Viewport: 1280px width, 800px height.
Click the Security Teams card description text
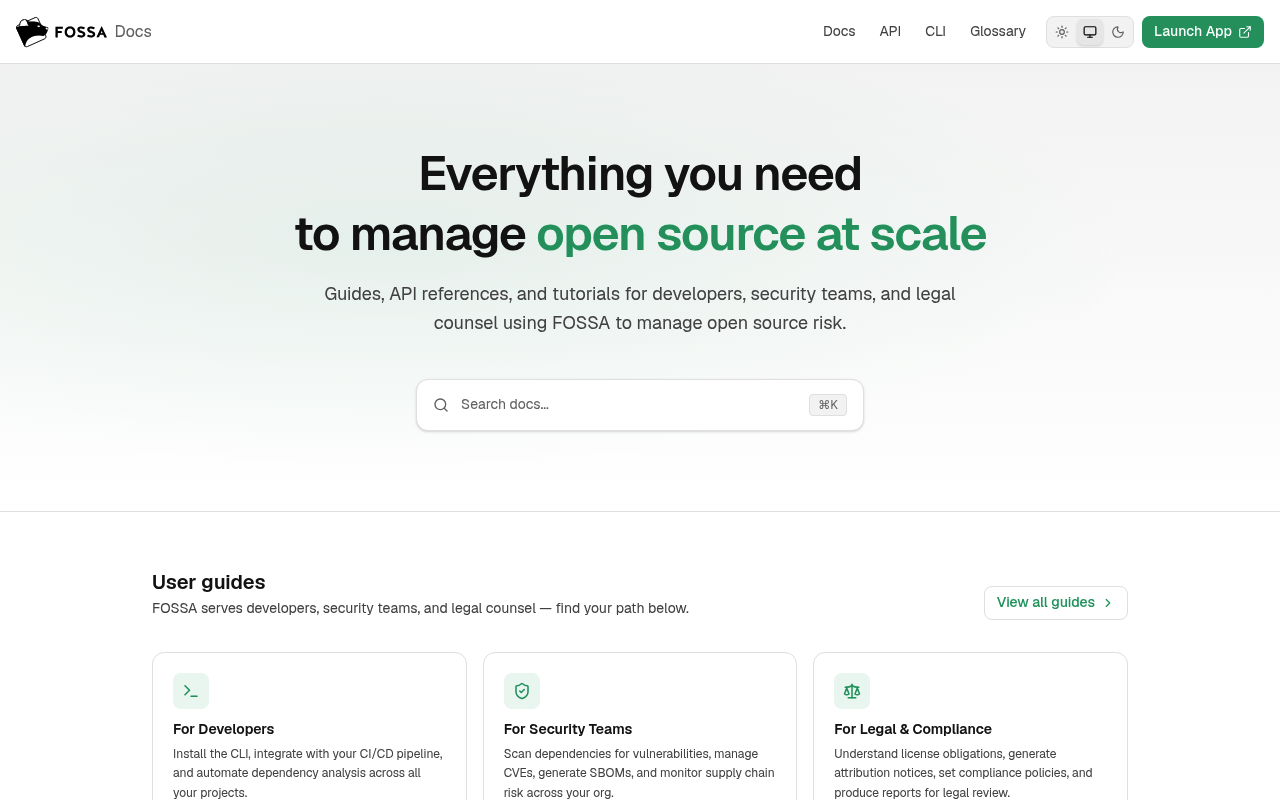pyautogui.click(x=639, y=773)
